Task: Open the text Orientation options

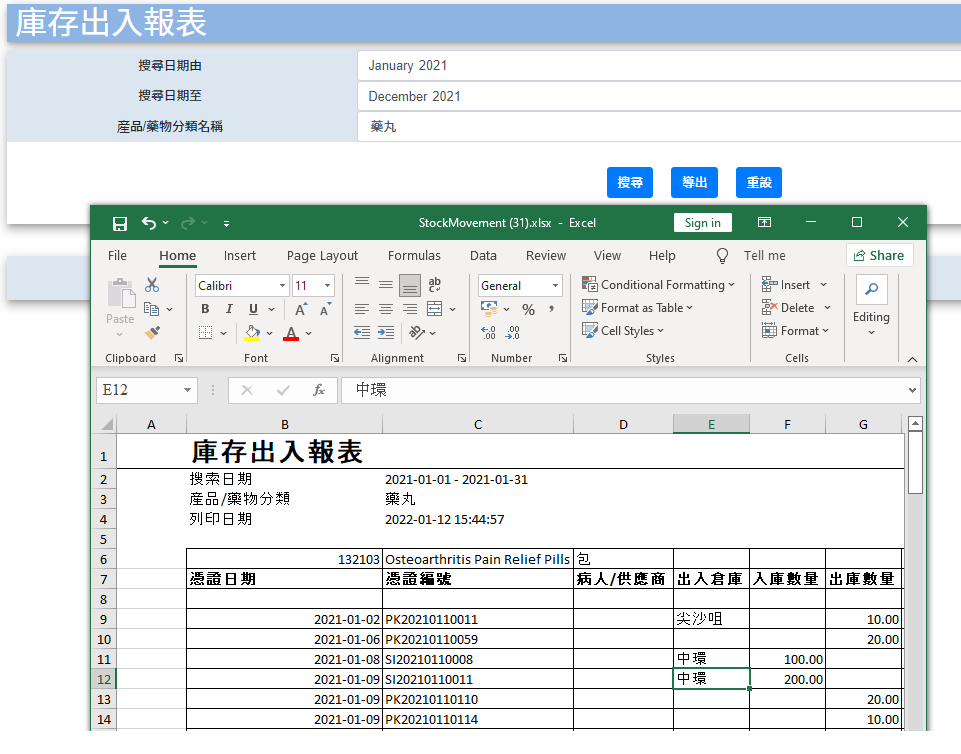Action: point(417,332)
